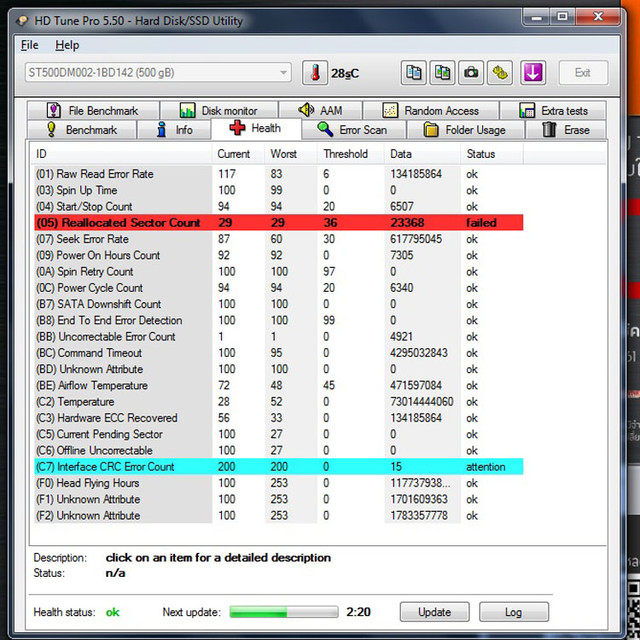Switch to the Erase tab
Image resolution: width=640 pixels, height=640 pixels.
click(566, 130)
